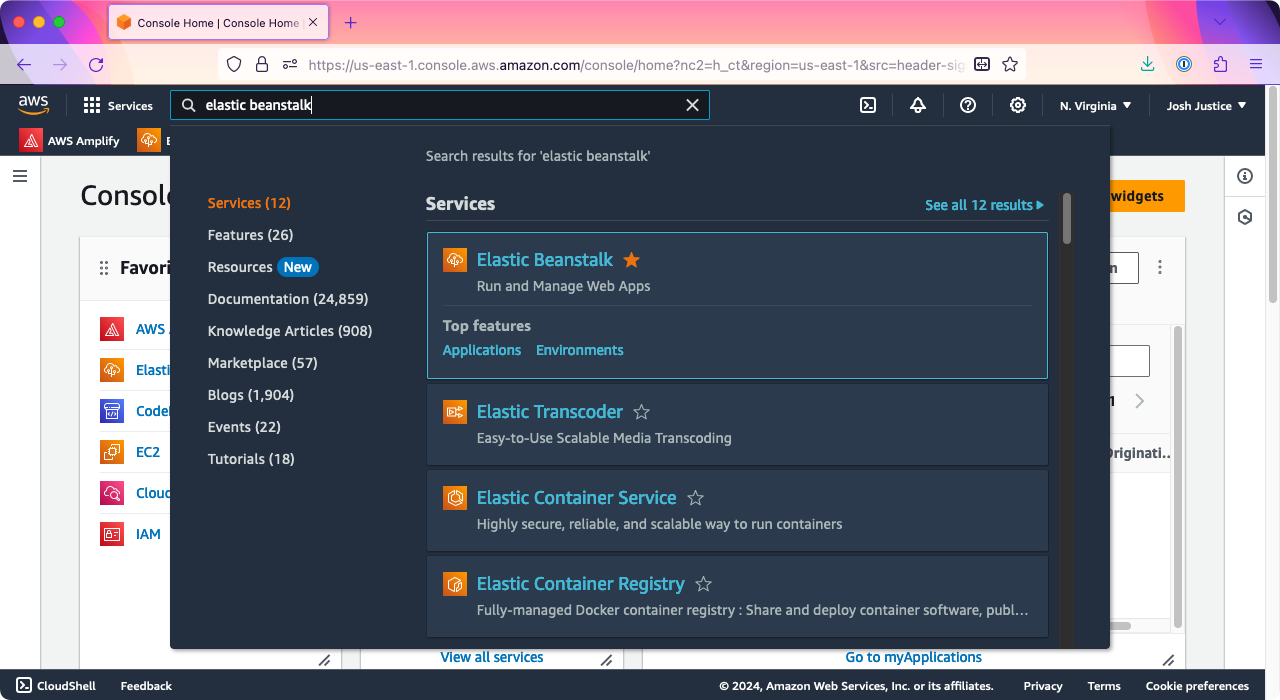Click Go to myApplications link

tap(913, 657)
